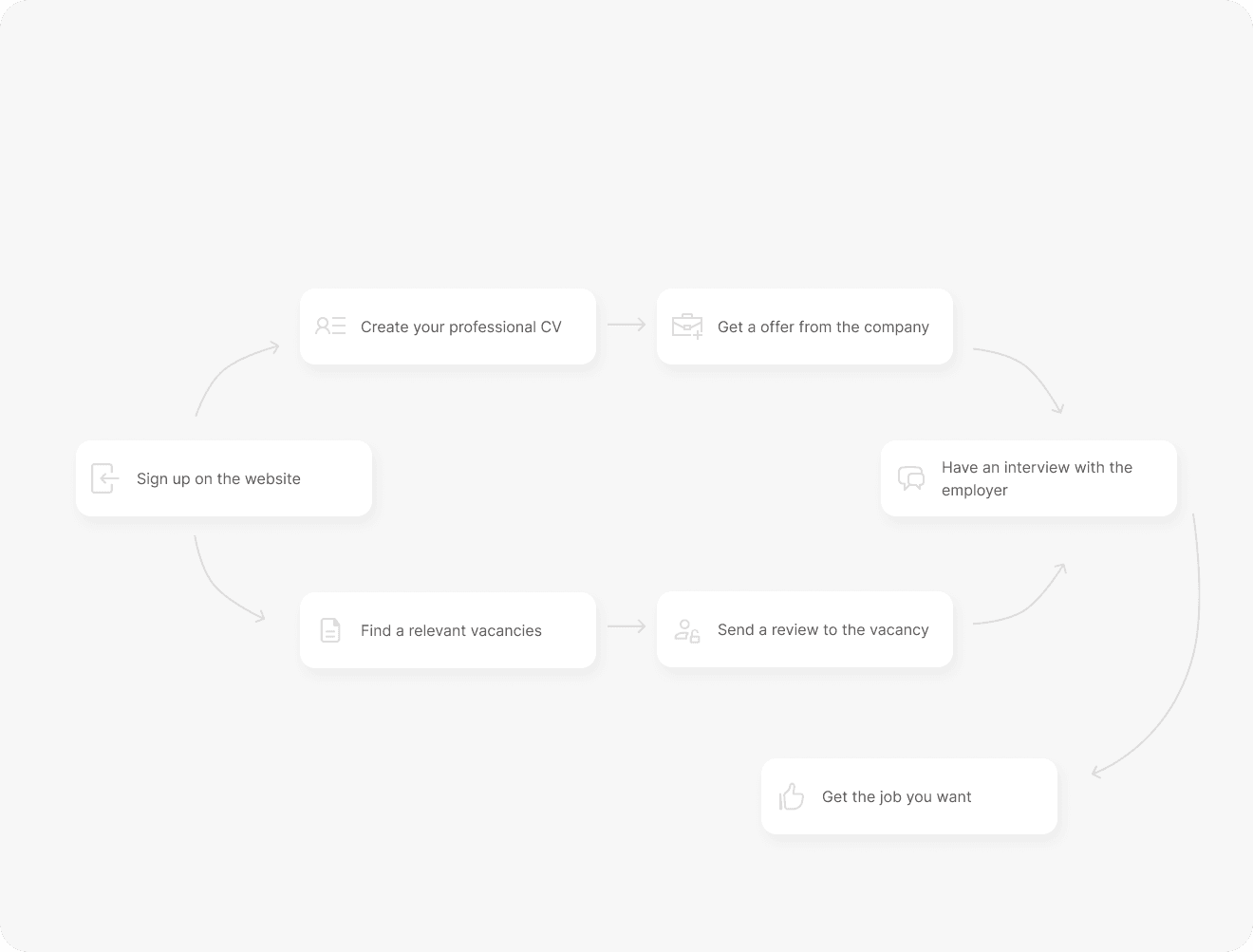Select the Sign up on the website card
The width and height of the screenshot is (1253, 952).
[224, 478]
